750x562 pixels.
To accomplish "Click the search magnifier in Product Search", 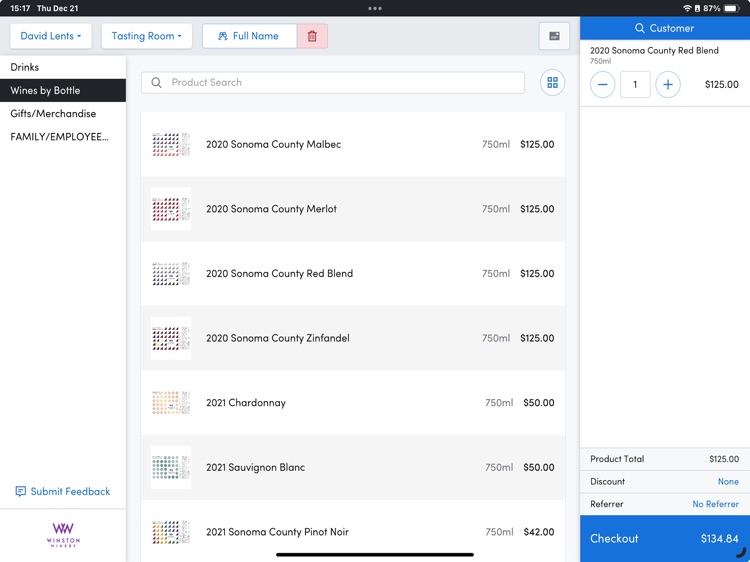I will coord(156,83).
